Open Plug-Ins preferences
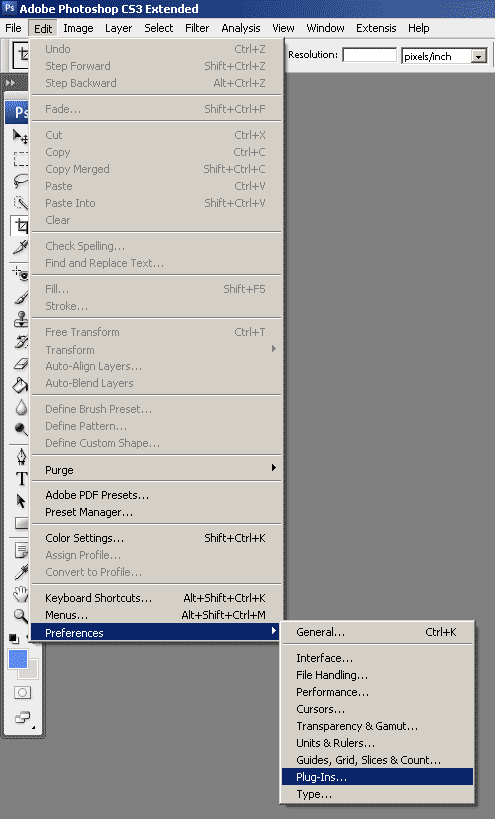Viewport: 495px width, 819px height. (378, 777)
